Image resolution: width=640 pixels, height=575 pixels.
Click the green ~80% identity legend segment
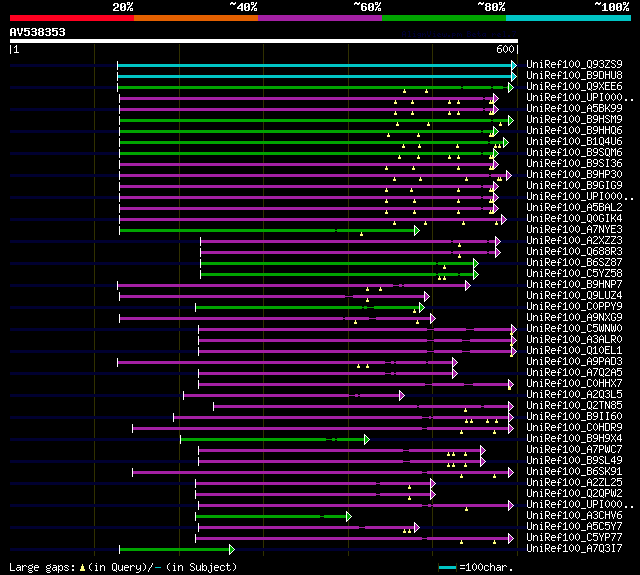[444, 18]
